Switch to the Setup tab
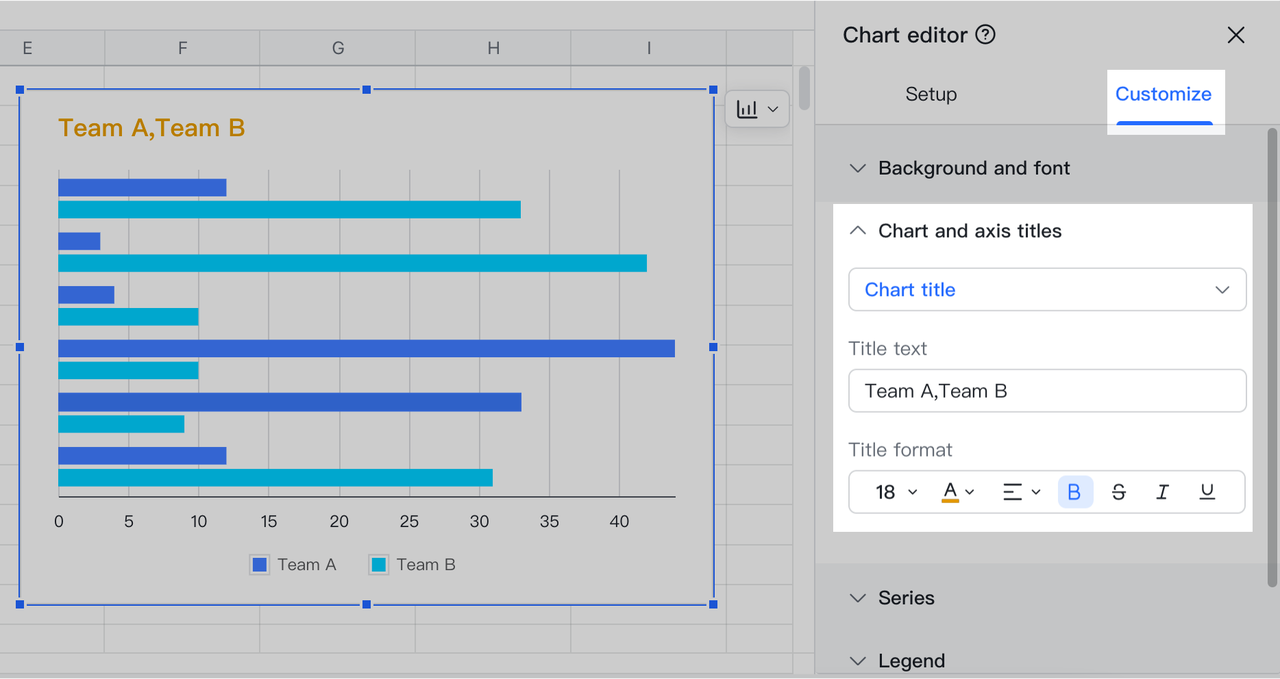 pos(931,94)
